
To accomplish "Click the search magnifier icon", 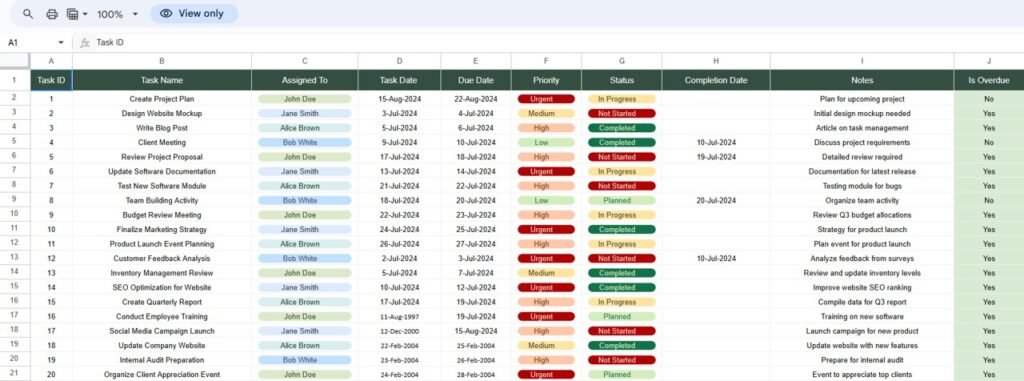I will coord(27,14).
